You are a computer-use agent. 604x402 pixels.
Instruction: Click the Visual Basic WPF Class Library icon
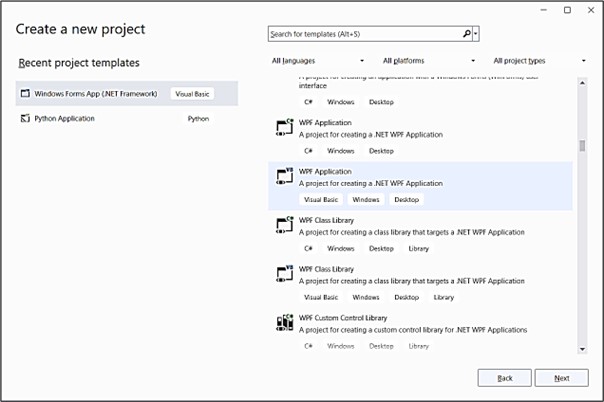click(285, 274)
